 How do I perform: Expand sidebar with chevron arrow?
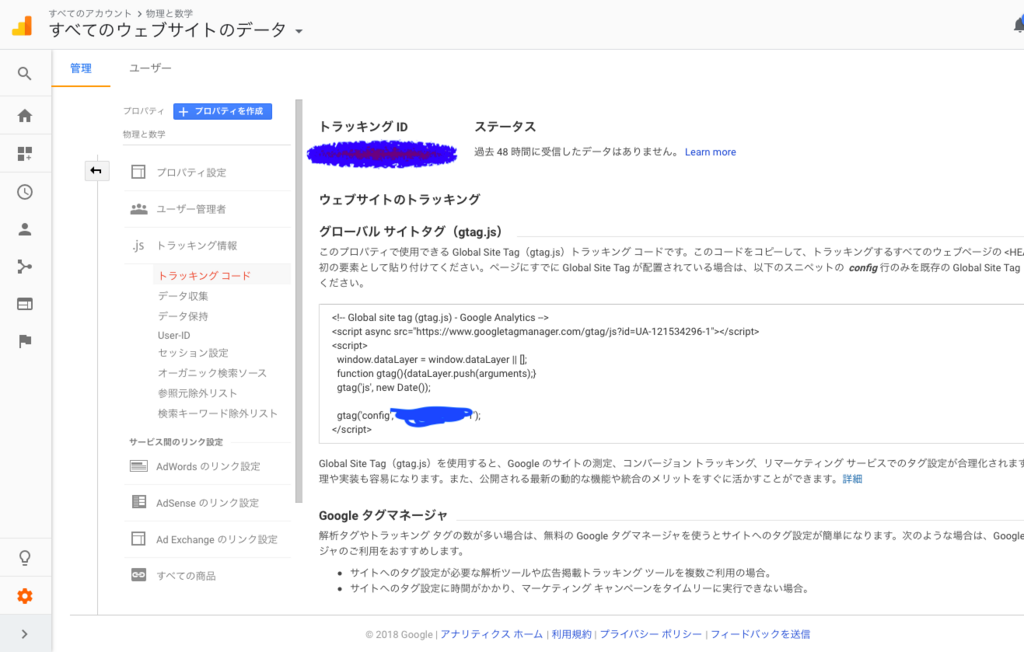(x=25, y=634)
